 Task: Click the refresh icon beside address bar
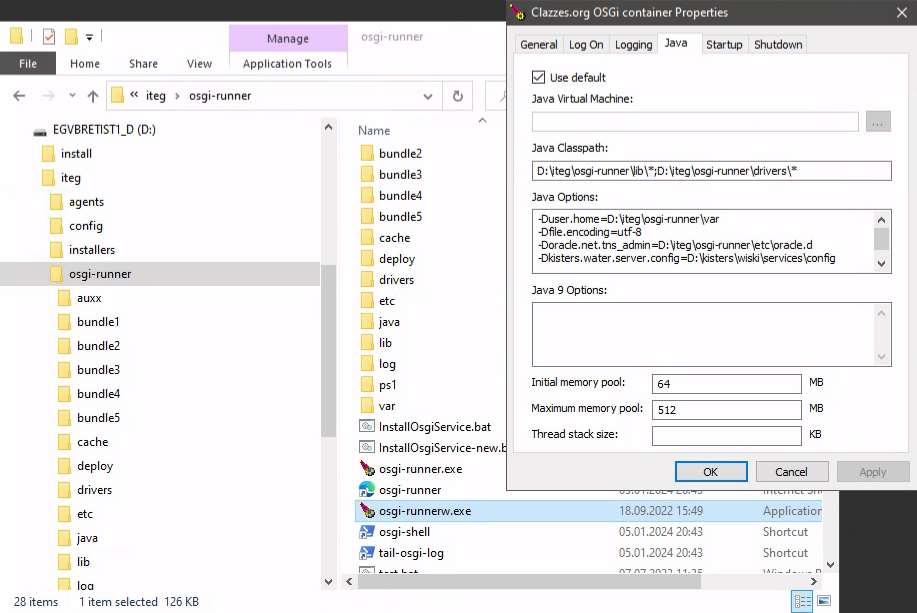[457, 96]
